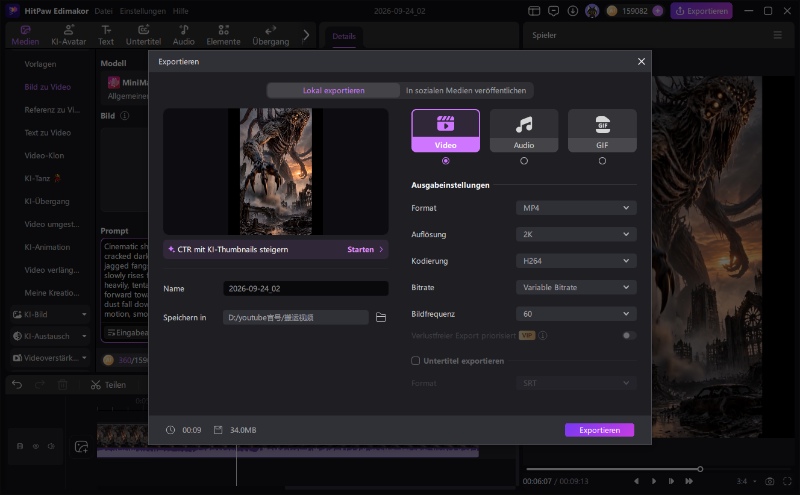Screen dimensions: 800x495
Task: Switch to Lokal exportieren tab
Action: (x=334, y=90)
